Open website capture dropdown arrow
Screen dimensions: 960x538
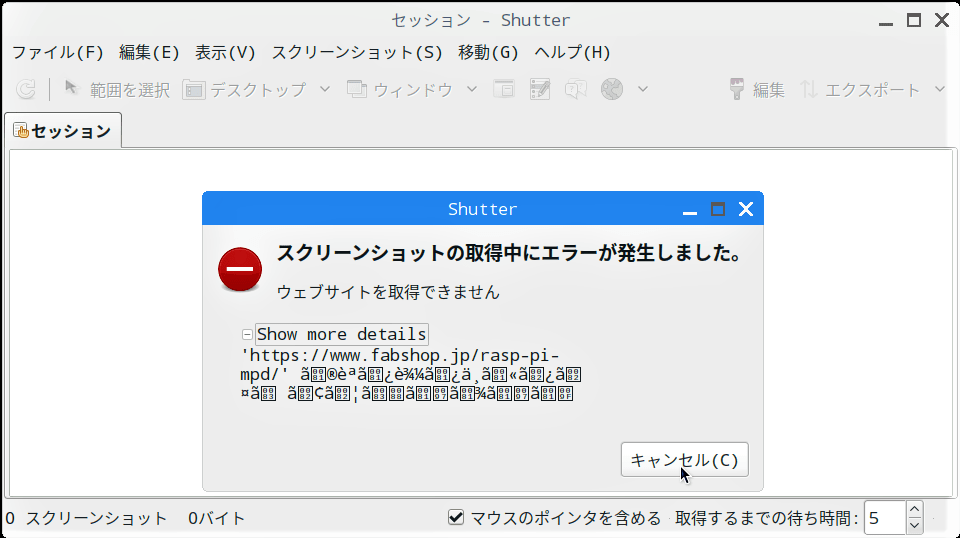tap(642, 89)
